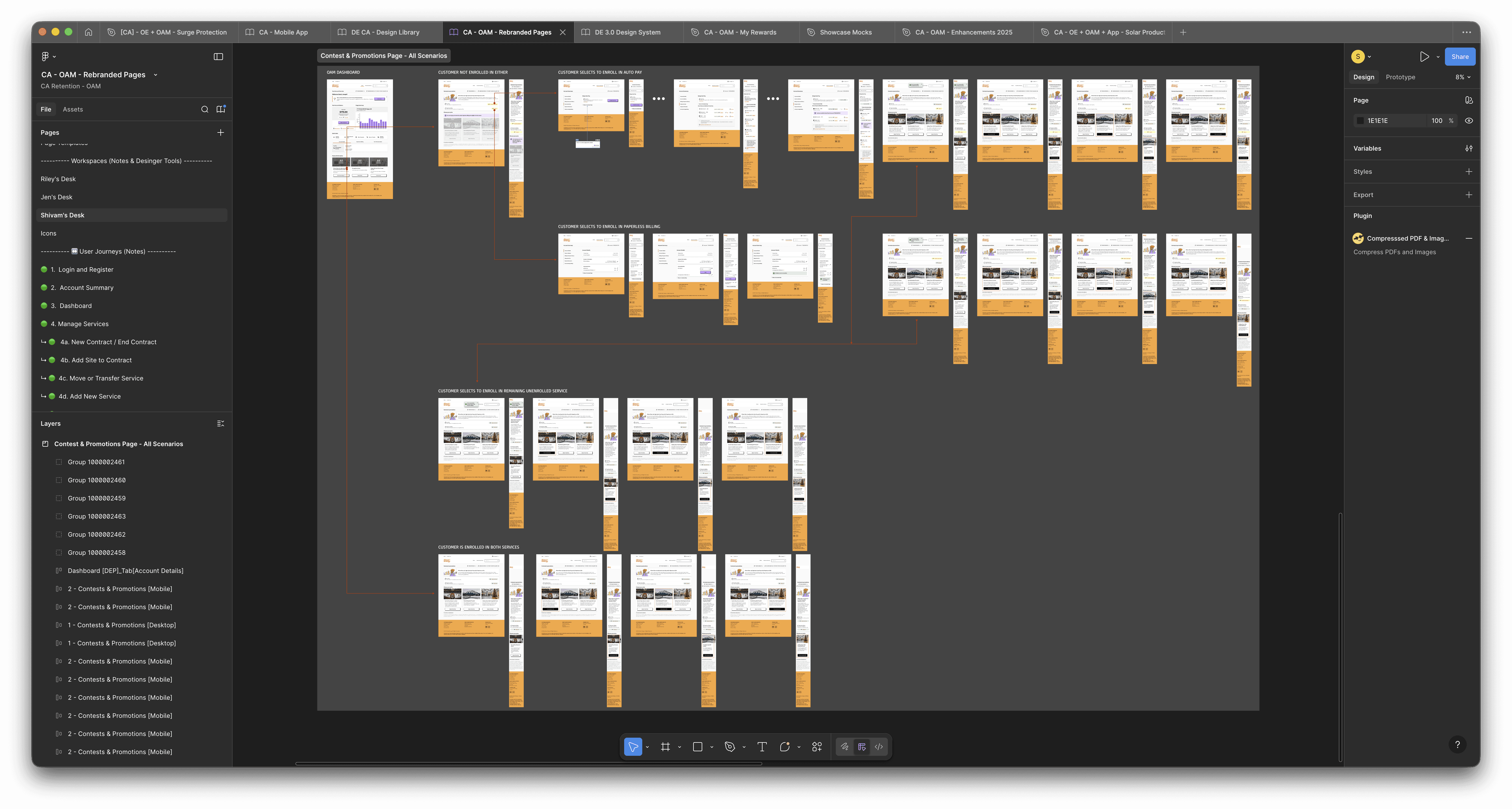1512x809 pixels.
Task: Close the CA - OAM - Rebranded Pages tab
Action: point(563,32)
